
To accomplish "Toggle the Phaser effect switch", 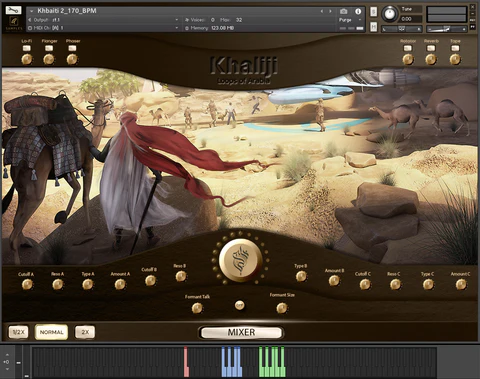I will [x=72, y=48].
